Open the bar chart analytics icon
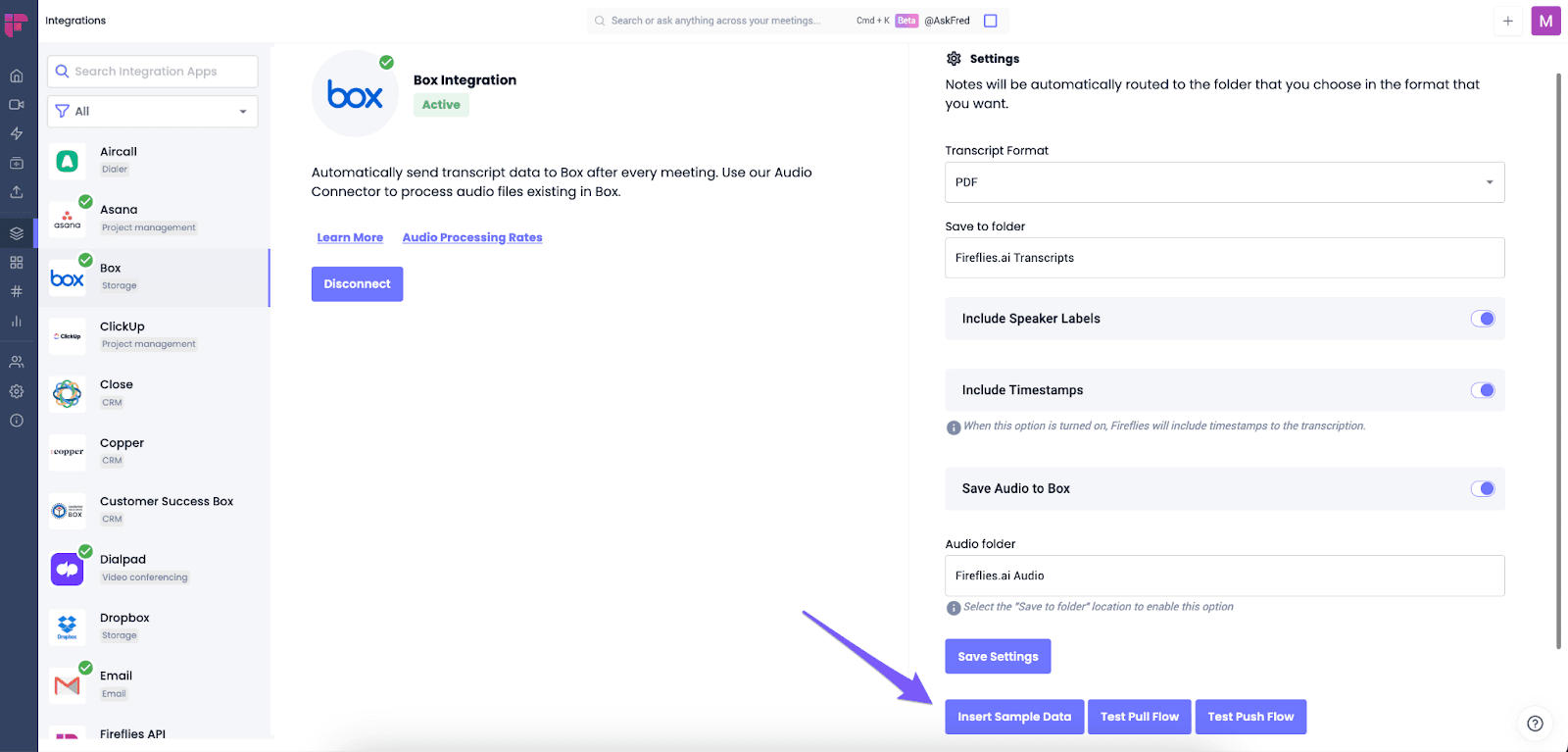This screenshot has height=752, width=1568. coord(17,321)
